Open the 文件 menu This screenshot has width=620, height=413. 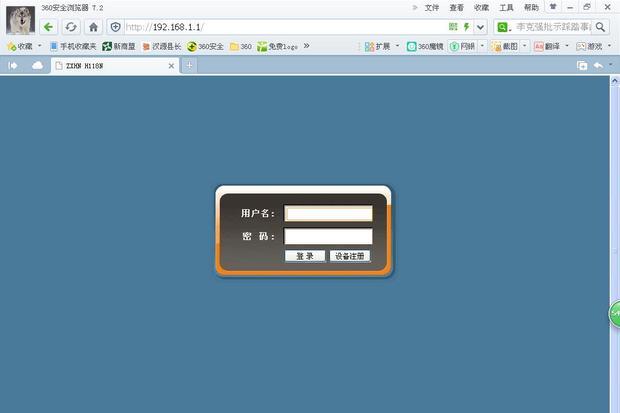pos(431,7)
